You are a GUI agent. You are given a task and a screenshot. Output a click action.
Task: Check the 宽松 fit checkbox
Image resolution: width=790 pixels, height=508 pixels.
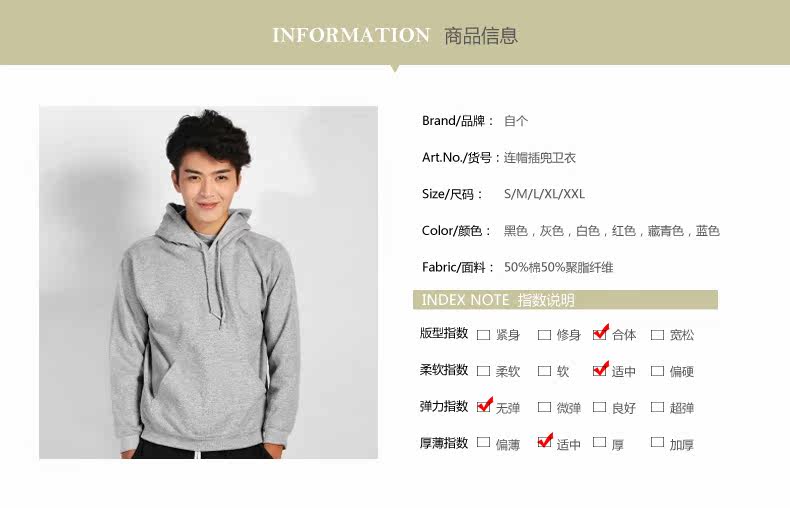coord(657,335)
